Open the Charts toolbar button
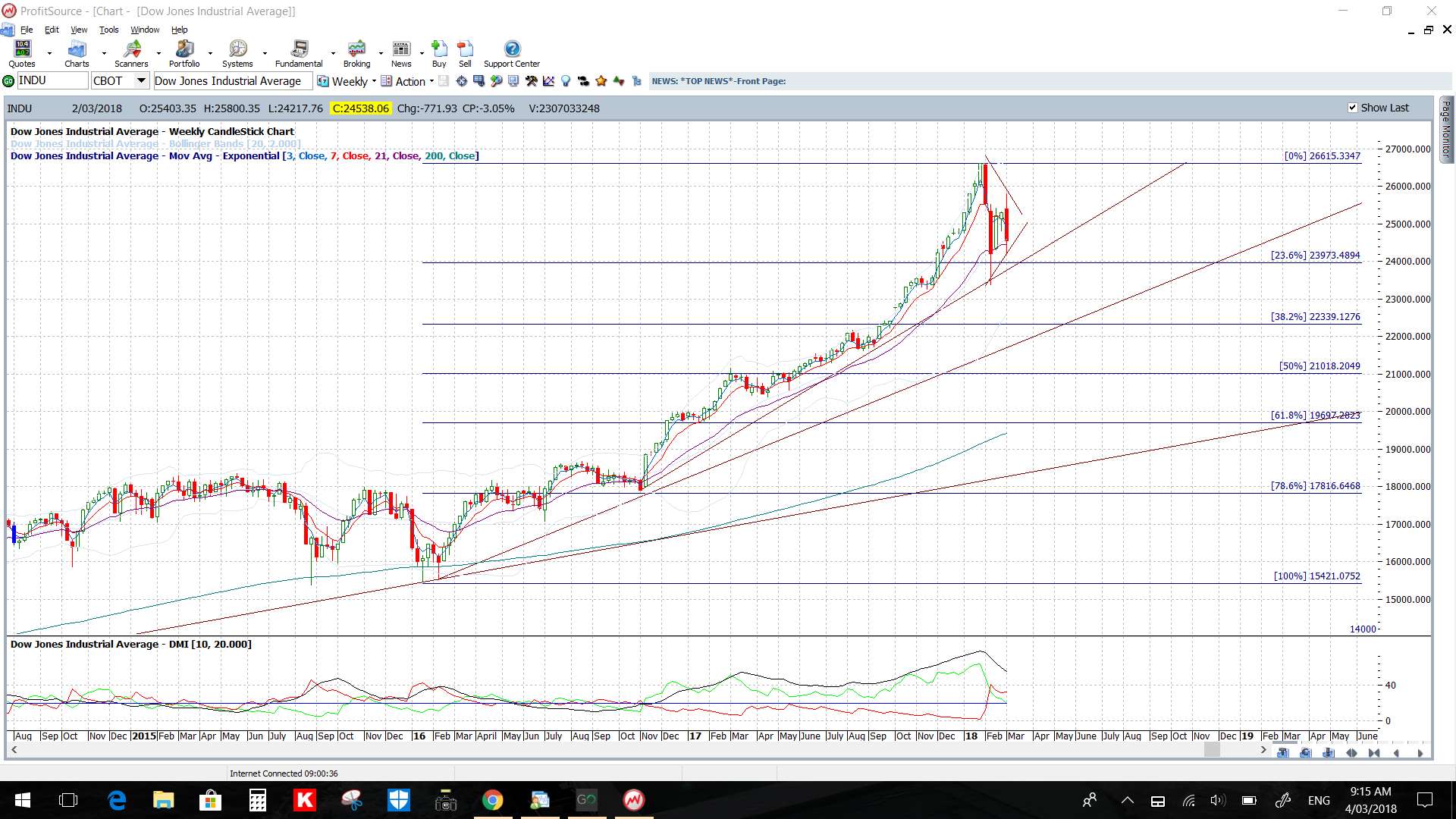 pos(77,54)
